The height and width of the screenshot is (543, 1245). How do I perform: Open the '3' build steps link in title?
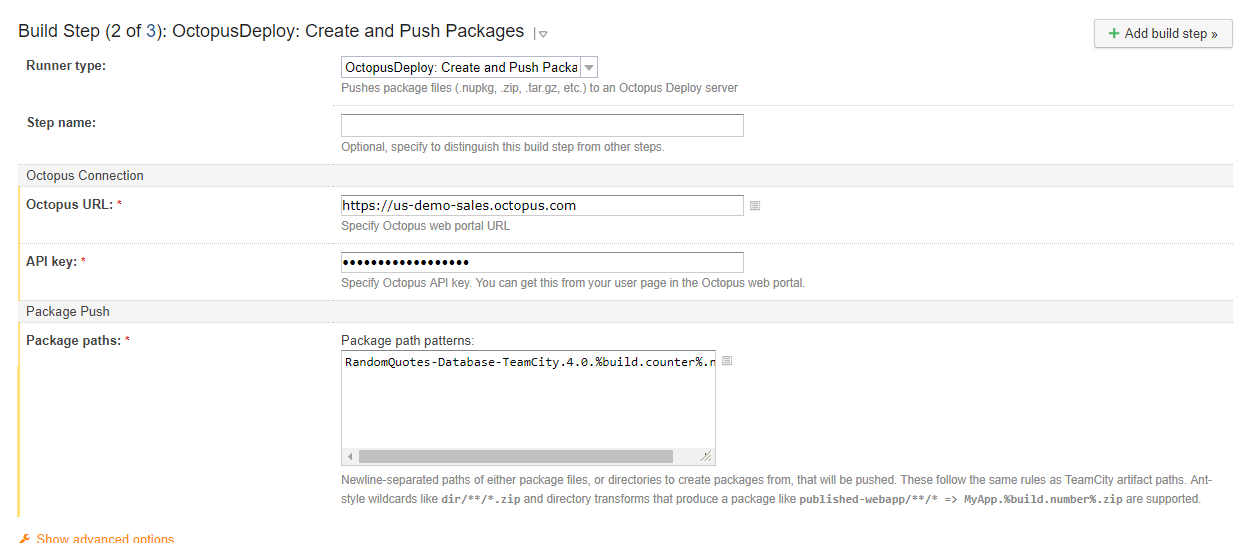tap(151, 32)
